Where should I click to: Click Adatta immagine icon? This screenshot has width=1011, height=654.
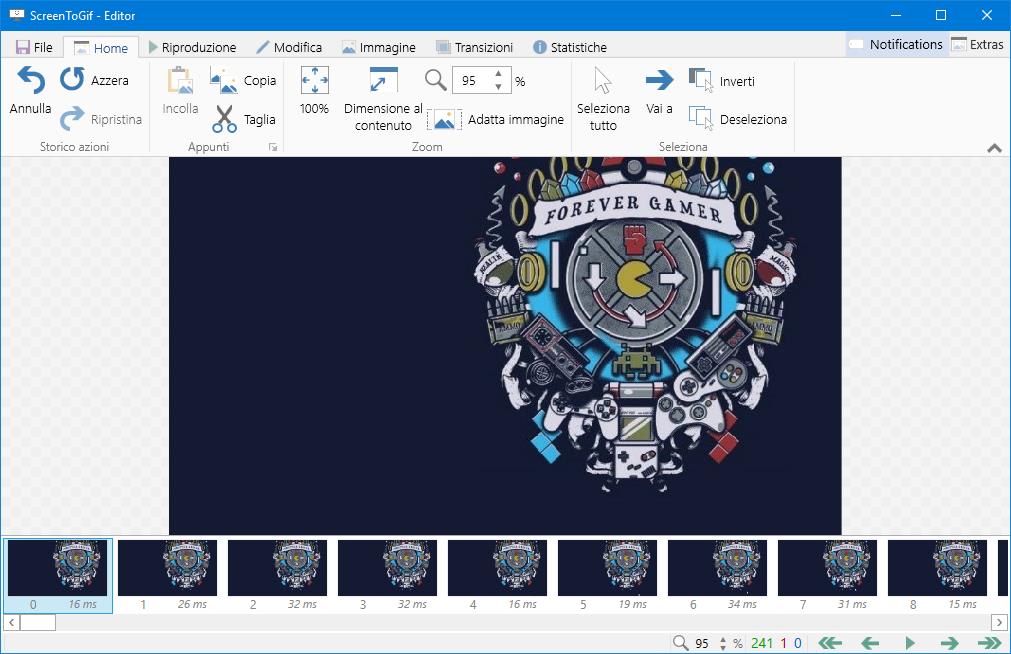tap(444, 119)
